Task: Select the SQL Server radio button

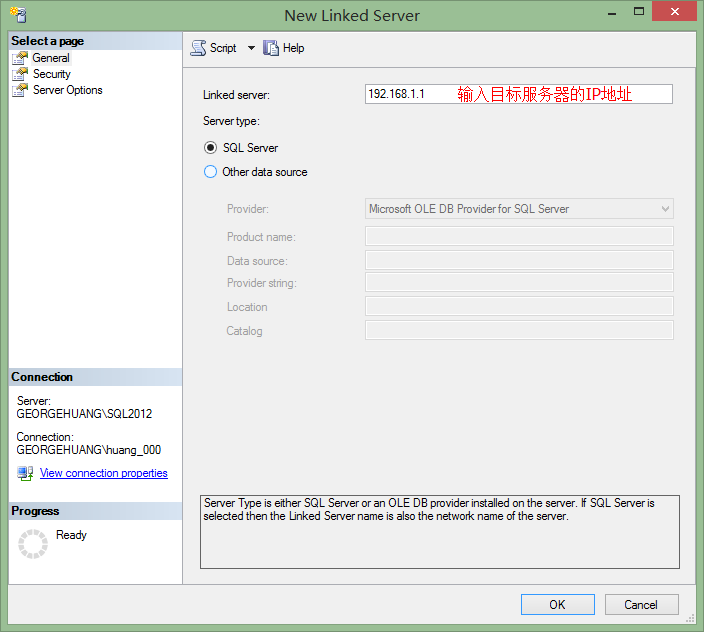Action: (210, 148)
